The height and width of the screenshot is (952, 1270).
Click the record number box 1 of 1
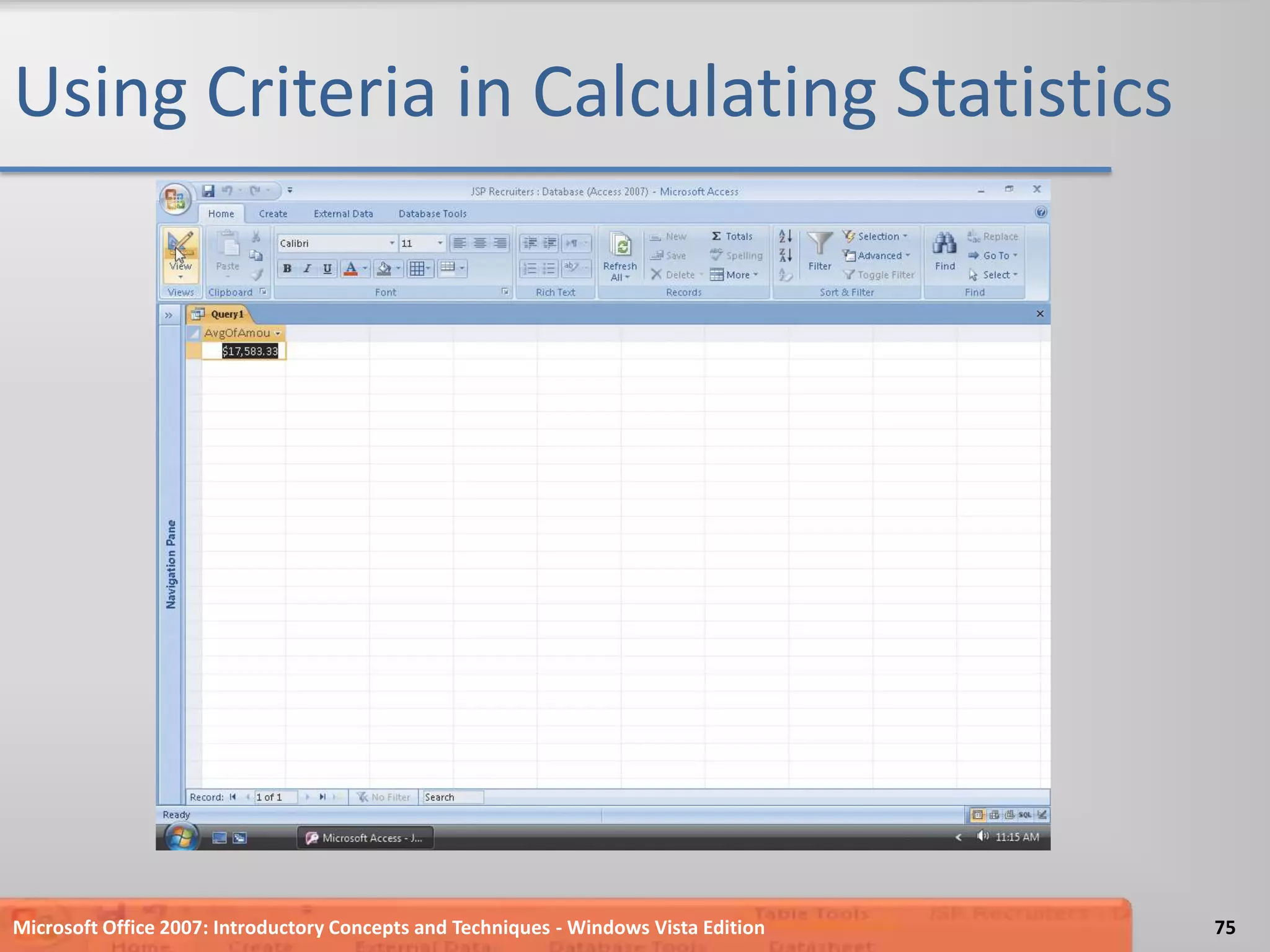276,797
